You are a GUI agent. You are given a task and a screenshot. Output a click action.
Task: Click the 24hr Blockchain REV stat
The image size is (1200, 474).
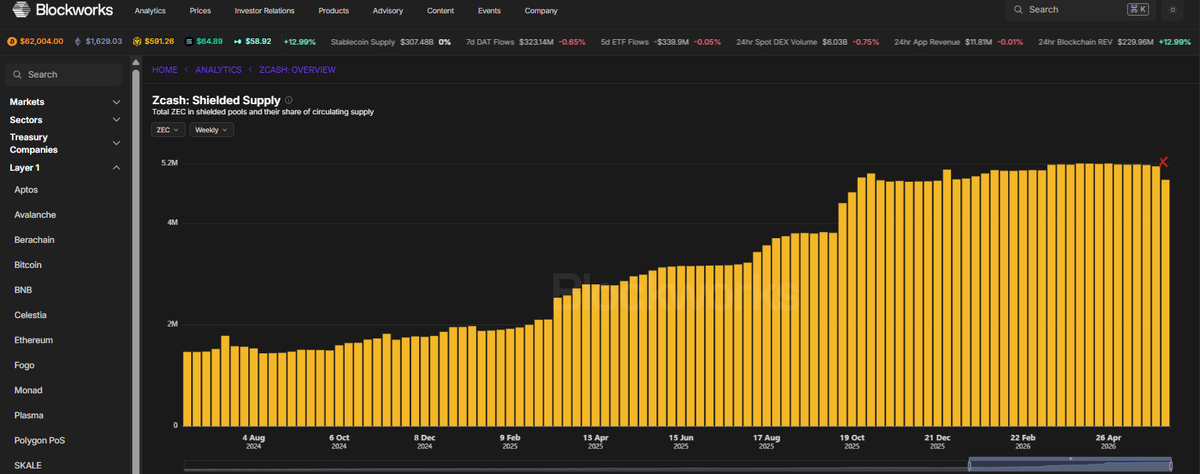point(1114,41)
